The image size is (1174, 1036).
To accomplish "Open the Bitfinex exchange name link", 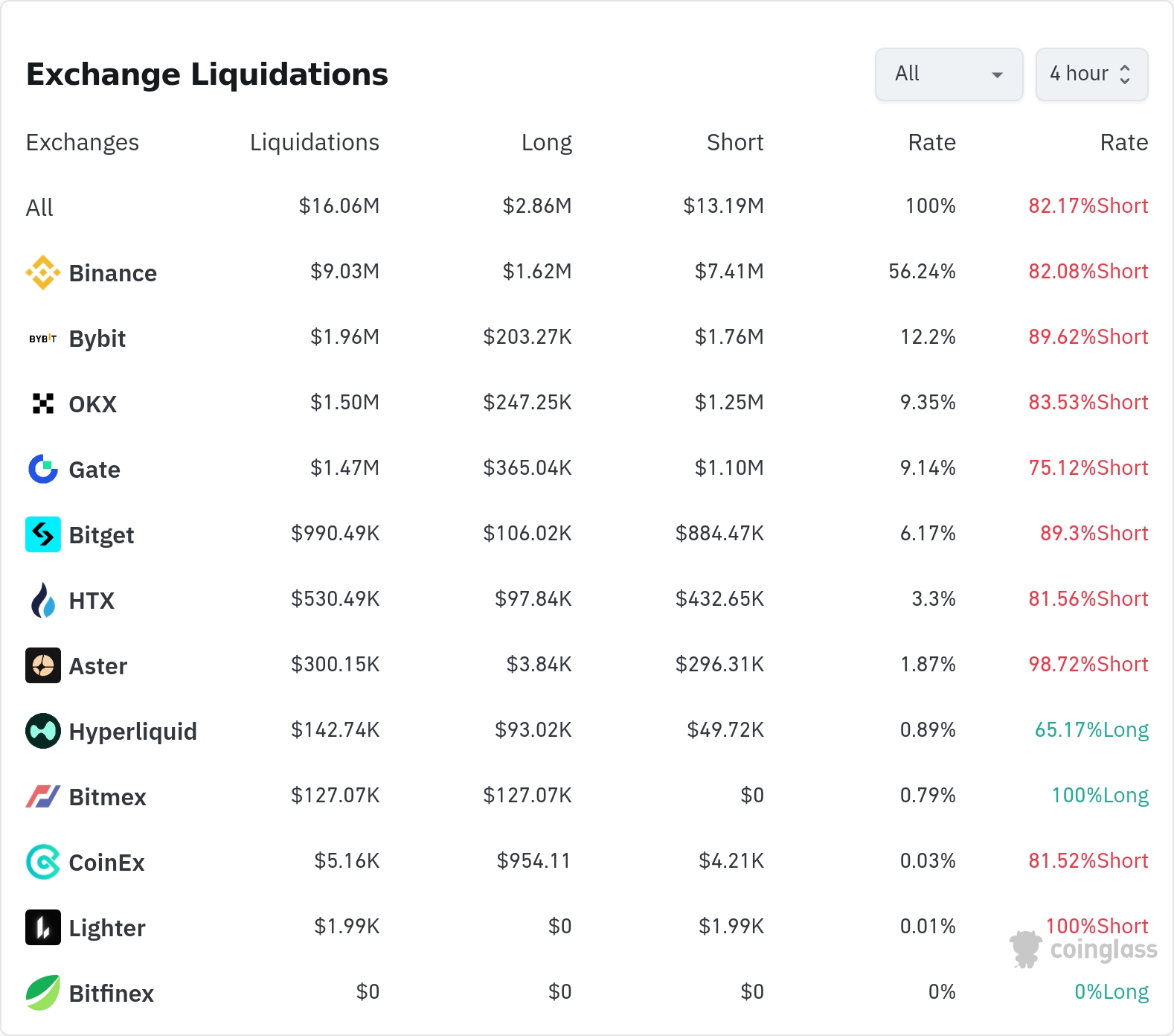I will pos(111,994).
